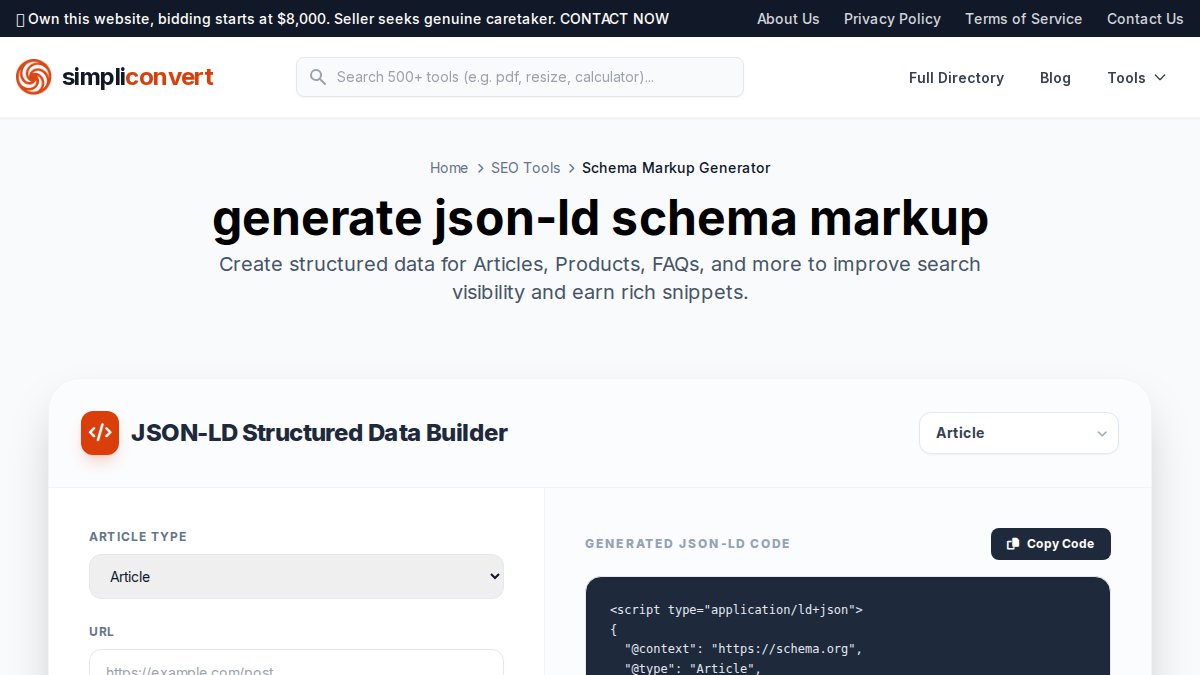Expand the Tools navigation dropdown

pos(1136,78)
